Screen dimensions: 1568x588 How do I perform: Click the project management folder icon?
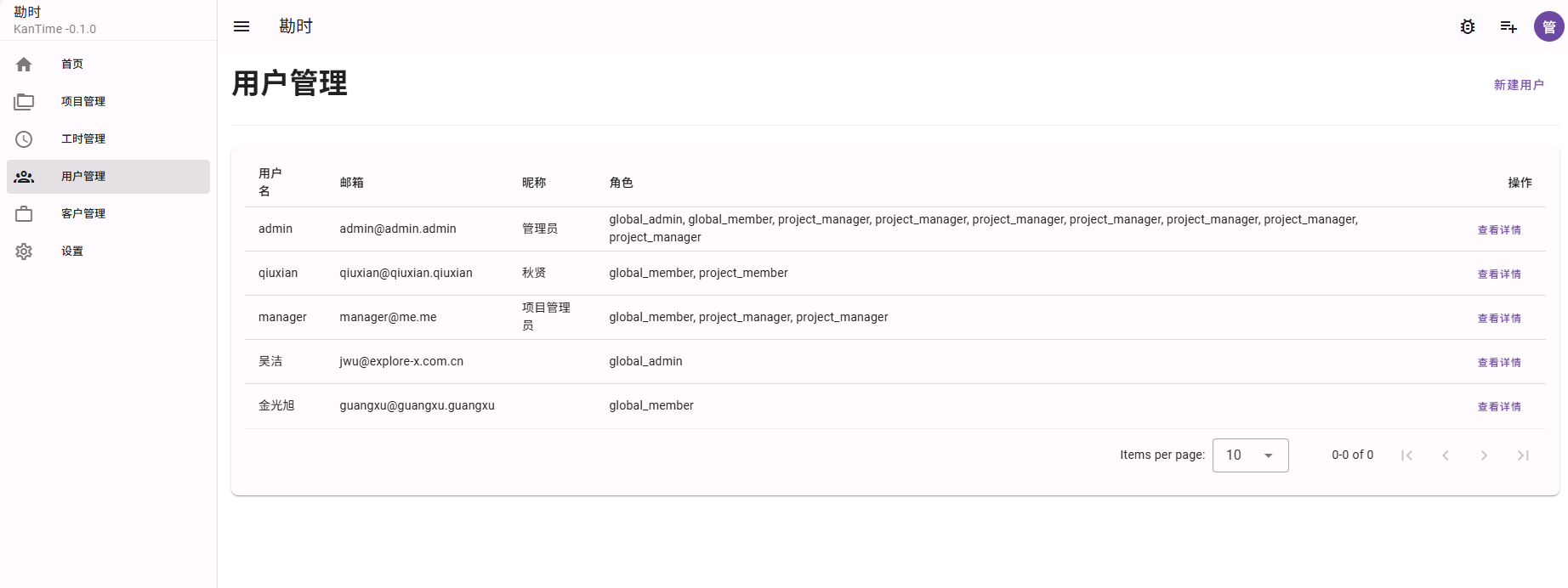[24, 101]
